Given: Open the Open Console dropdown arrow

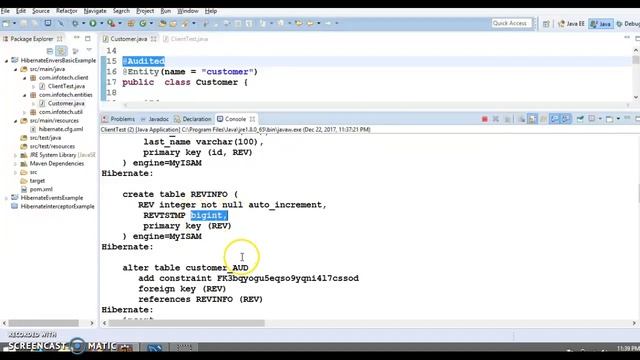Looking at the screenshot, I should click(618, 119).
